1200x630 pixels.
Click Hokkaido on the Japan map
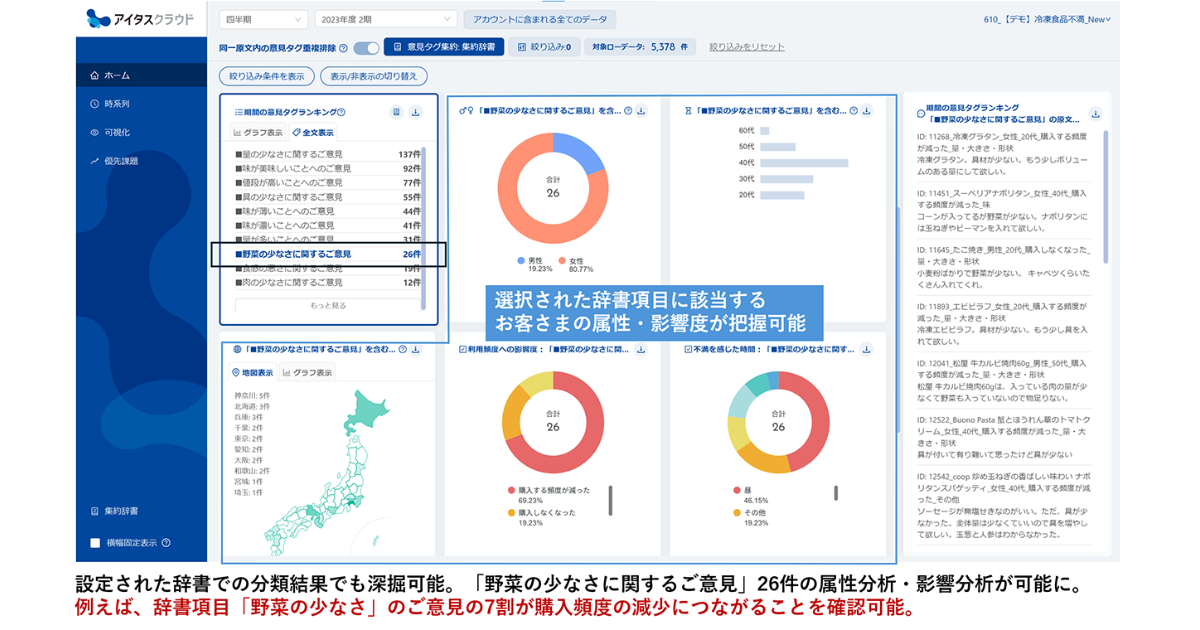point(367,411)
